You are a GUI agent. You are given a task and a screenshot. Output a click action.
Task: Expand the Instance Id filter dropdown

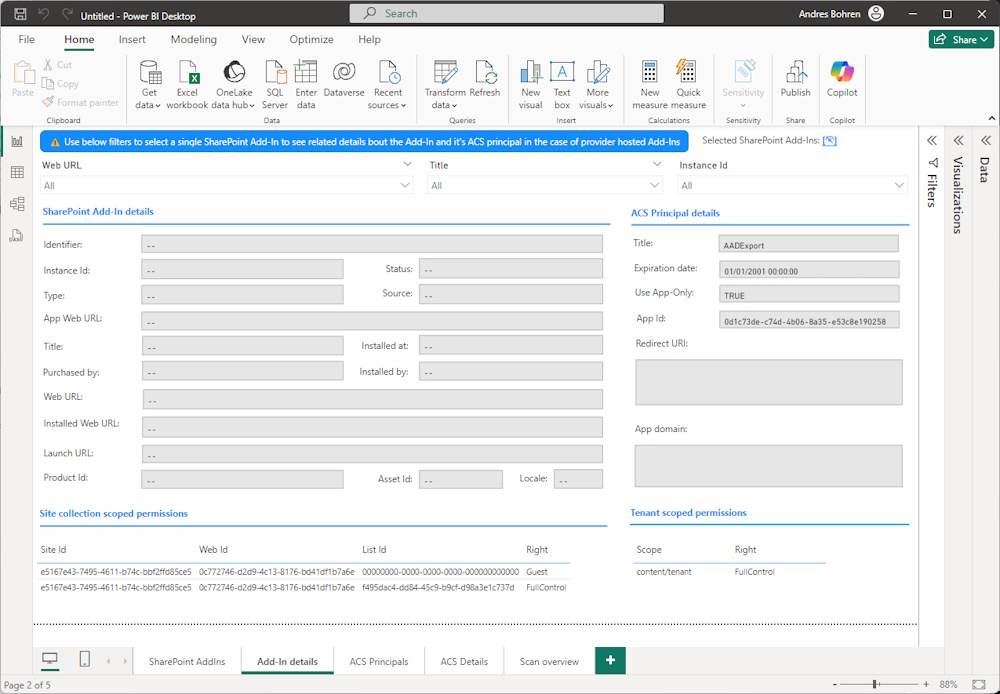pos(899,186)
